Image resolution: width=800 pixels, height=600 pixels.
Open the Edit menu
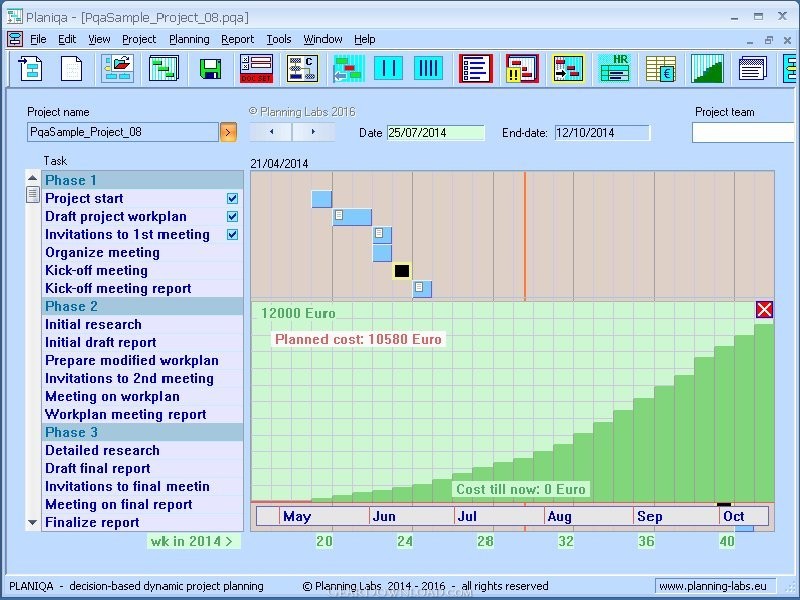click(67, 39)
